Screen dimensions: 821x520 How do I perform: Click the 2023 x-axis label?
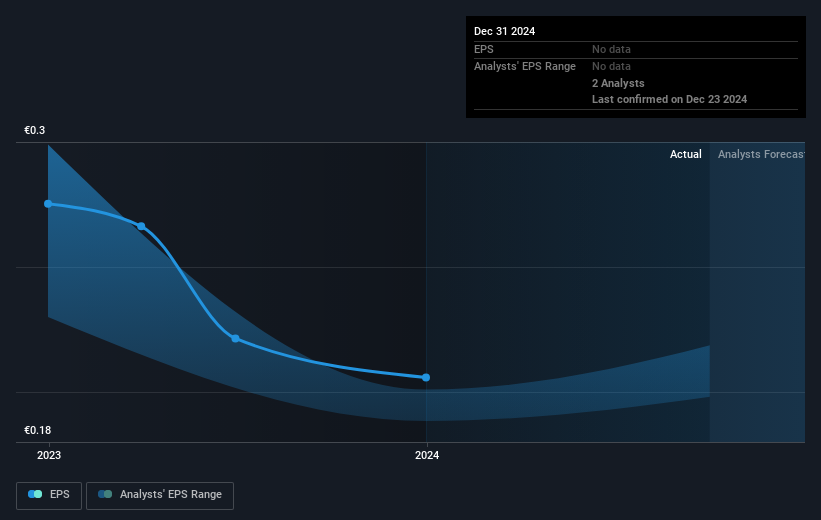(x=49, y=456)
